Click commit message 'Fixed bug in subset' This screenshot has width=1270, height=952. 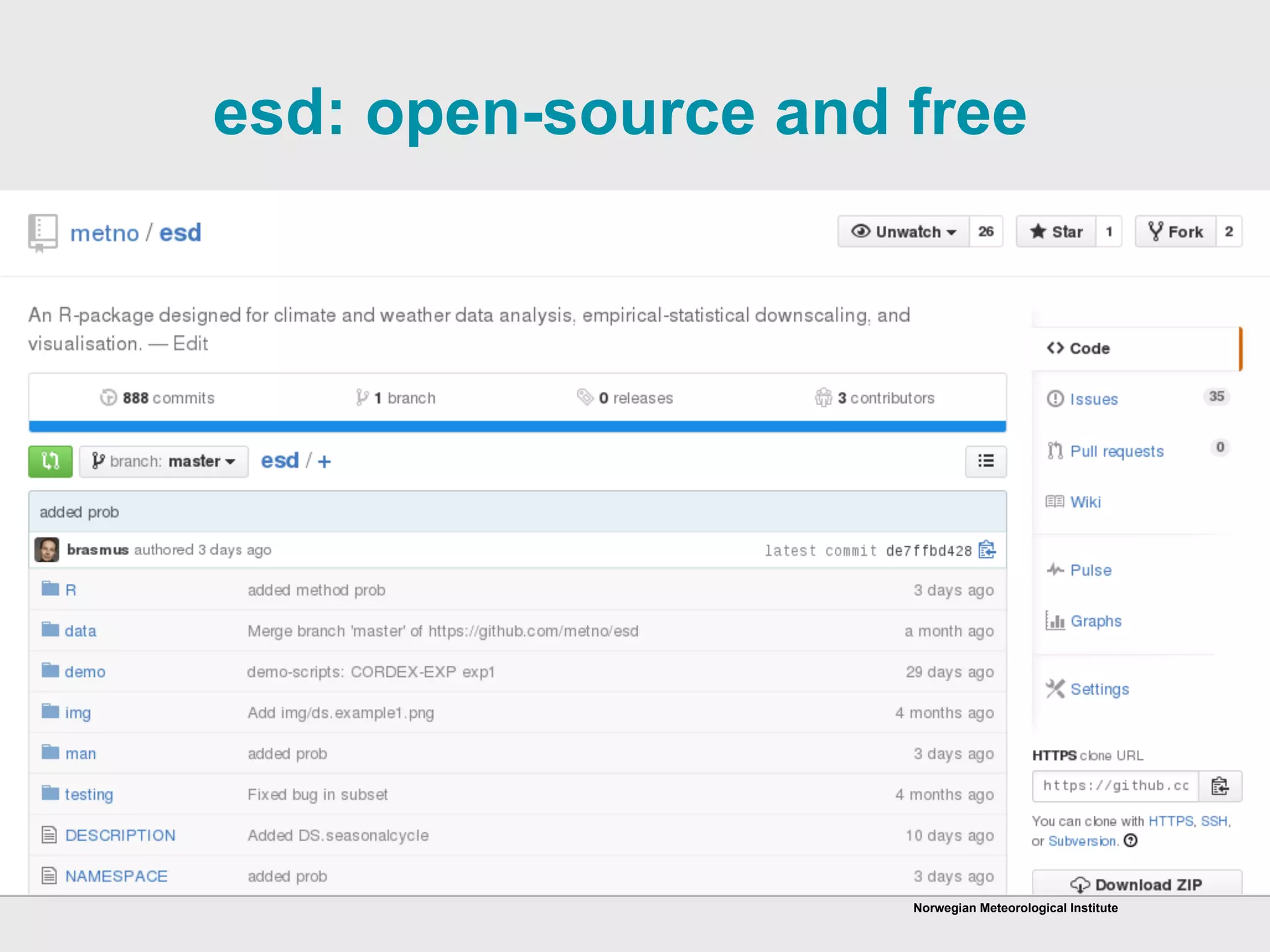[317, 795]
